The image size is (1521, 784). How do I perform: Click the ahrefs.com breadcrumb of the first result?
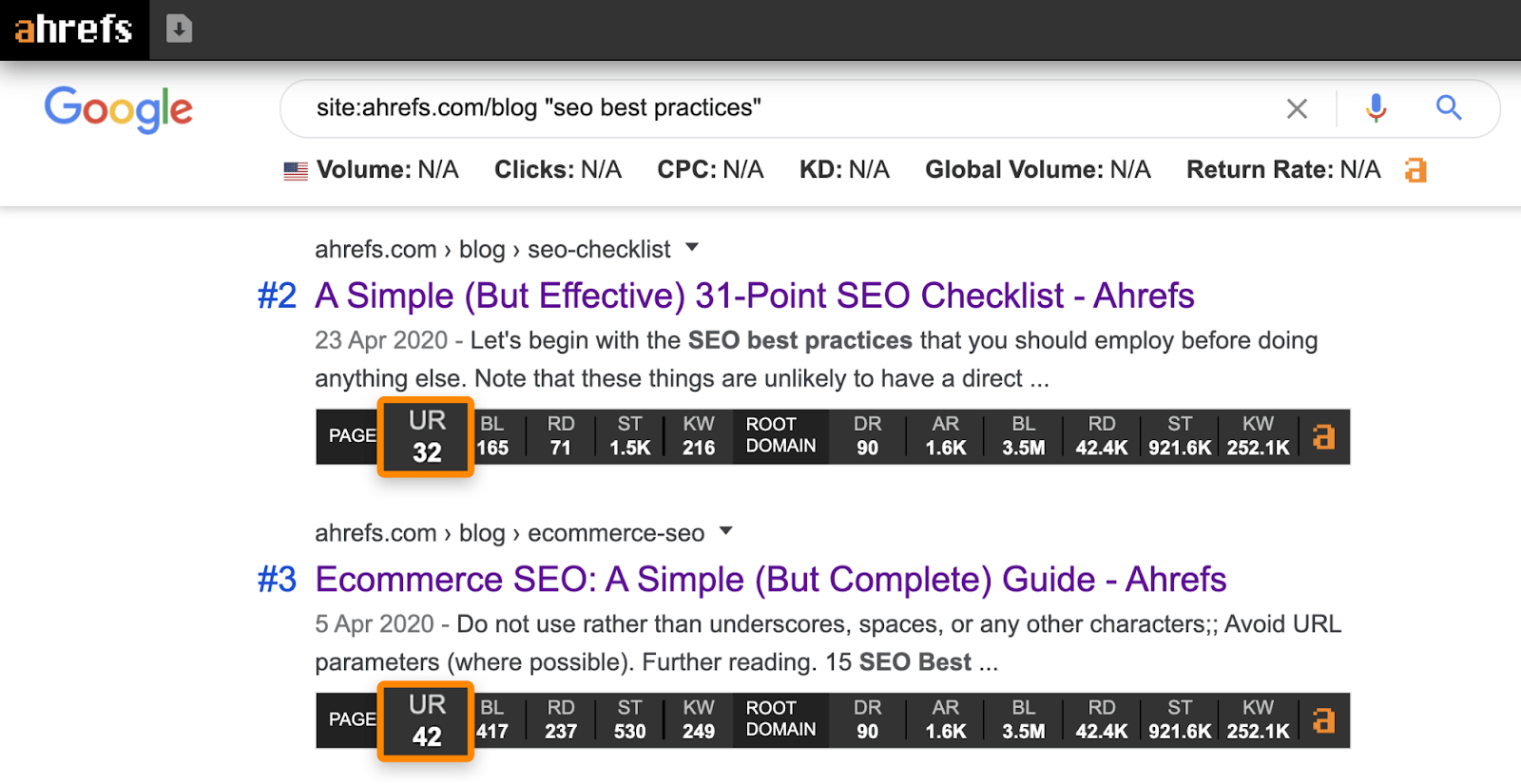375,248
